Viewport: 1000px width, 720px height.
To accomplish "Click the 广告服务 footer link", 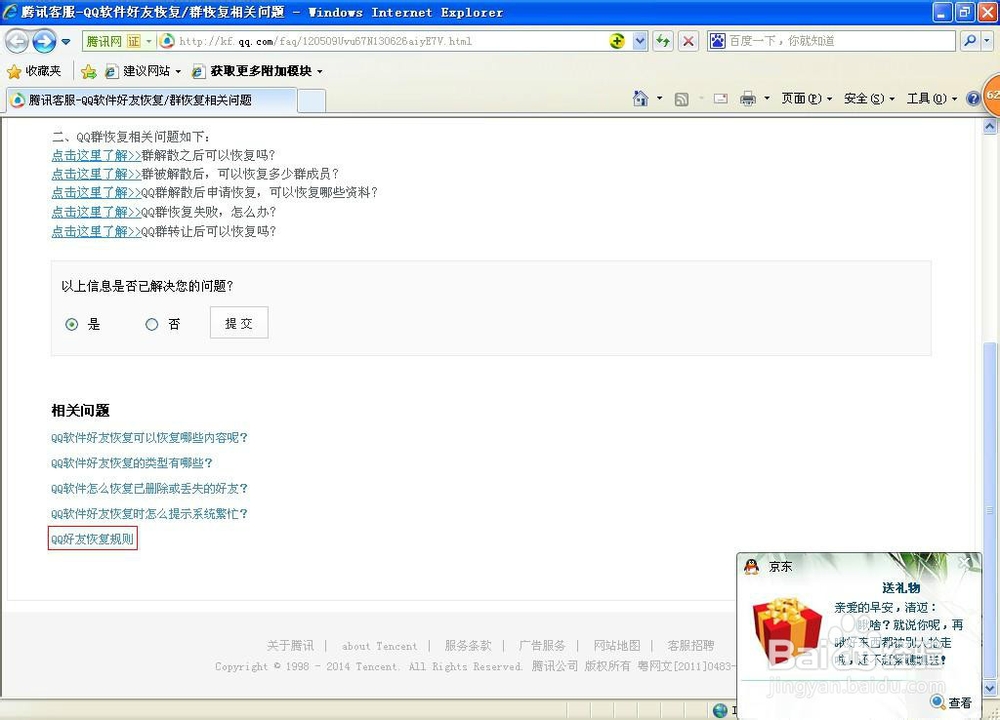I will pos(542,645).
